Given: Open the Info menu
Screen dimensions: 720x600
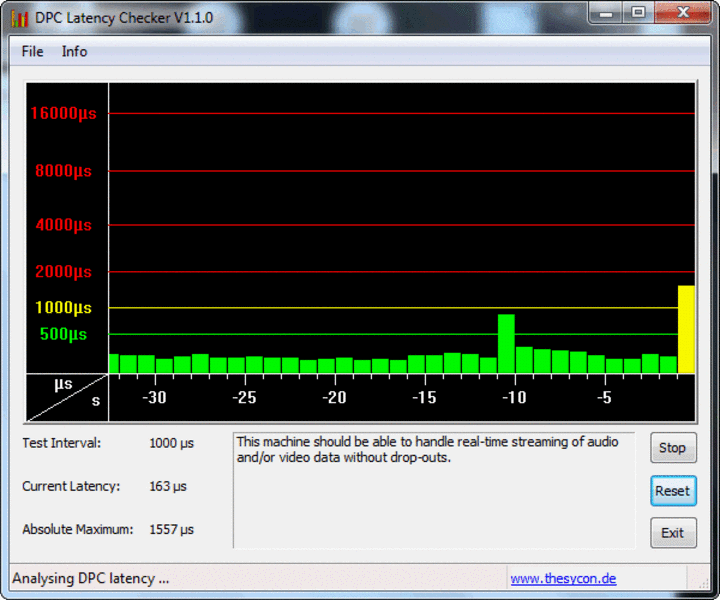Looking at the screenshot, I should click(74, 51).
